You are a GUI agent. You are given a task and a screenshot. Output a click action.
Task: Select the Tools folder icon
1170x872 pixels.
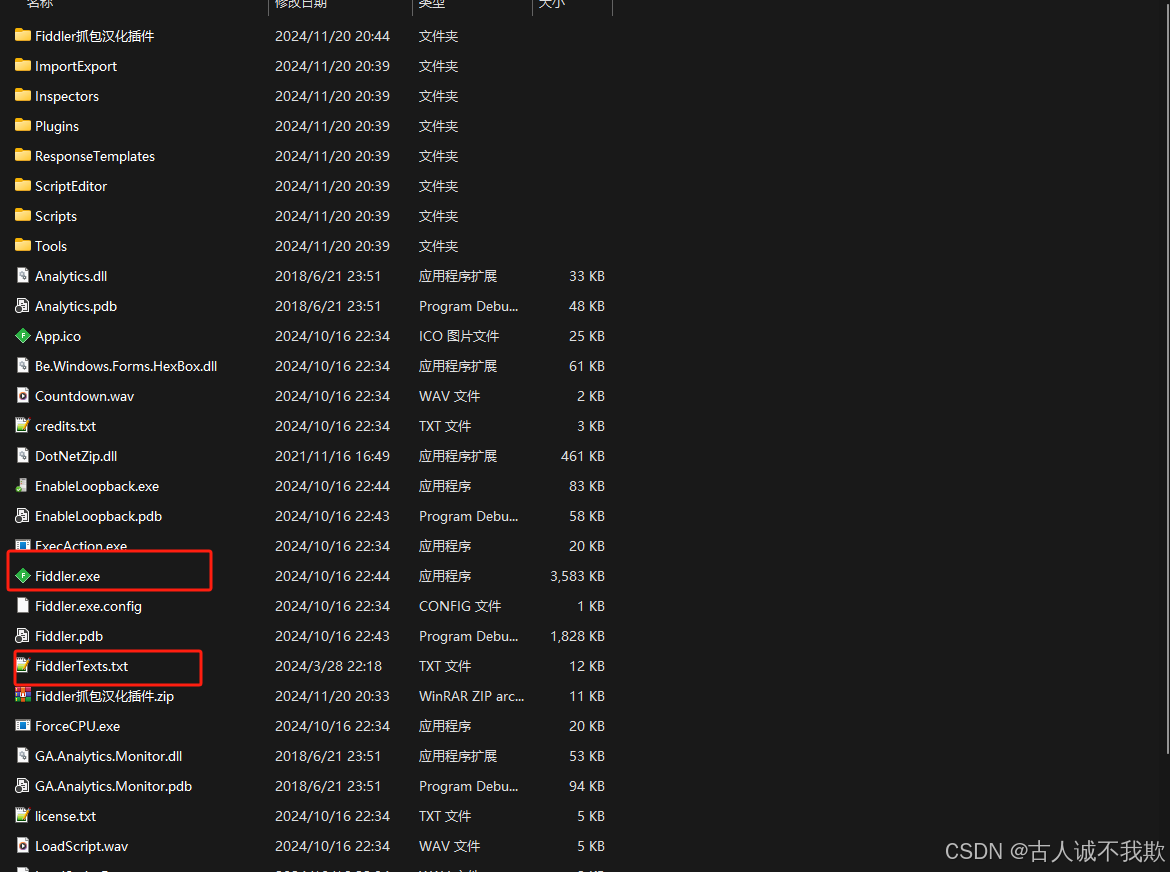[23, 245]
